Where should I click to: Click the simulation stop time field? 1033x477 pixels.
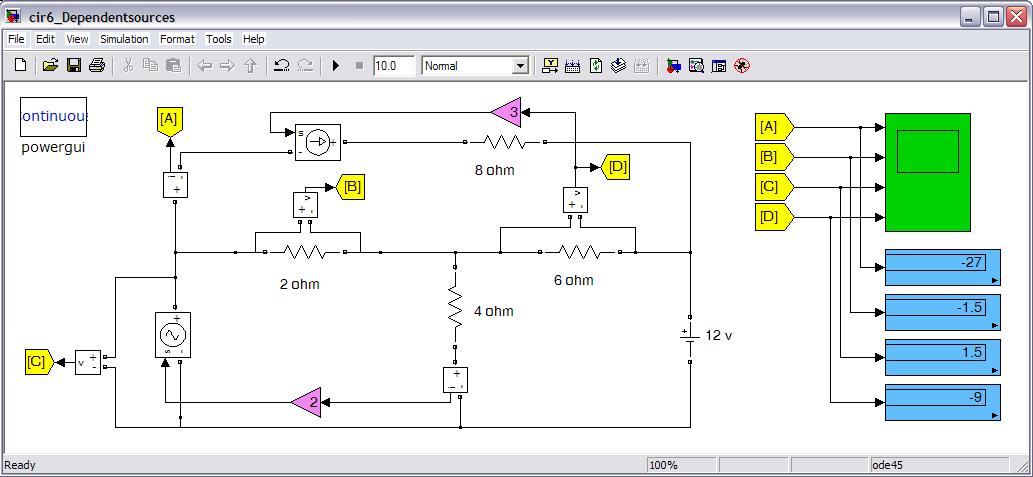[x=393, y=66]
